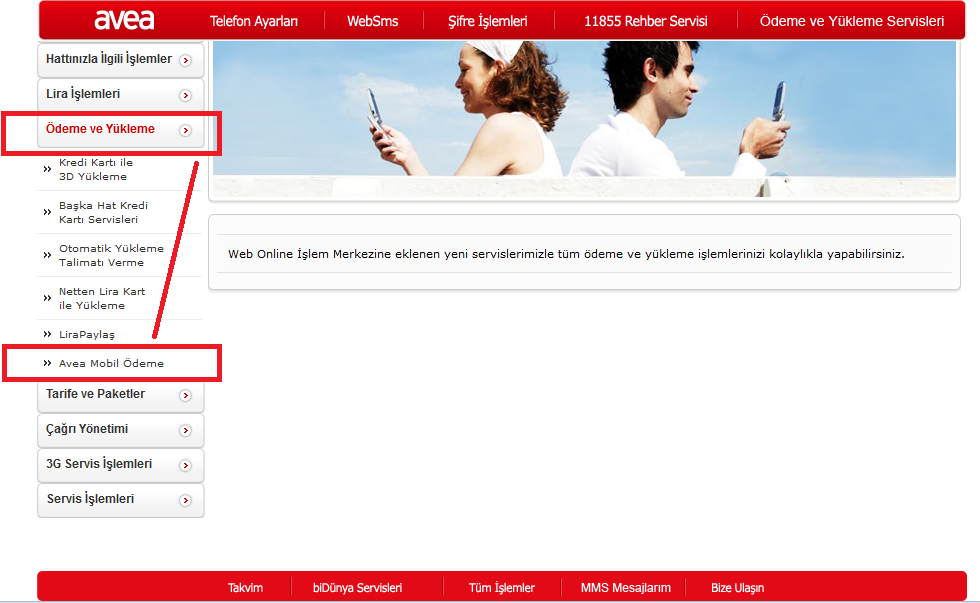This screenshot has width=980, height=603.
Task: Open Başka Hat Kredi Kartı Servisleri
Action: 103,213
